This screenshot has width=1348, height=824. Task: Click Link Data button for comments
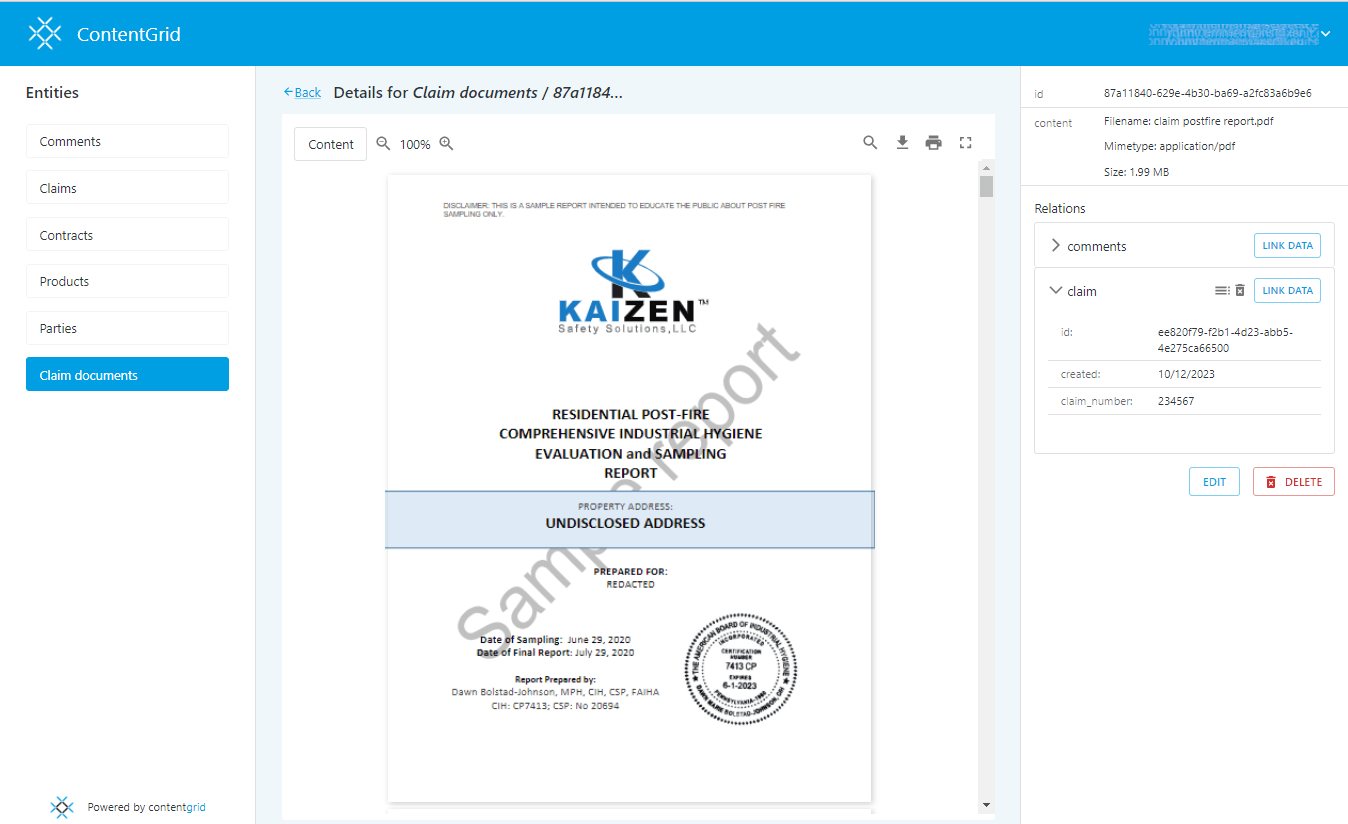1287,246
